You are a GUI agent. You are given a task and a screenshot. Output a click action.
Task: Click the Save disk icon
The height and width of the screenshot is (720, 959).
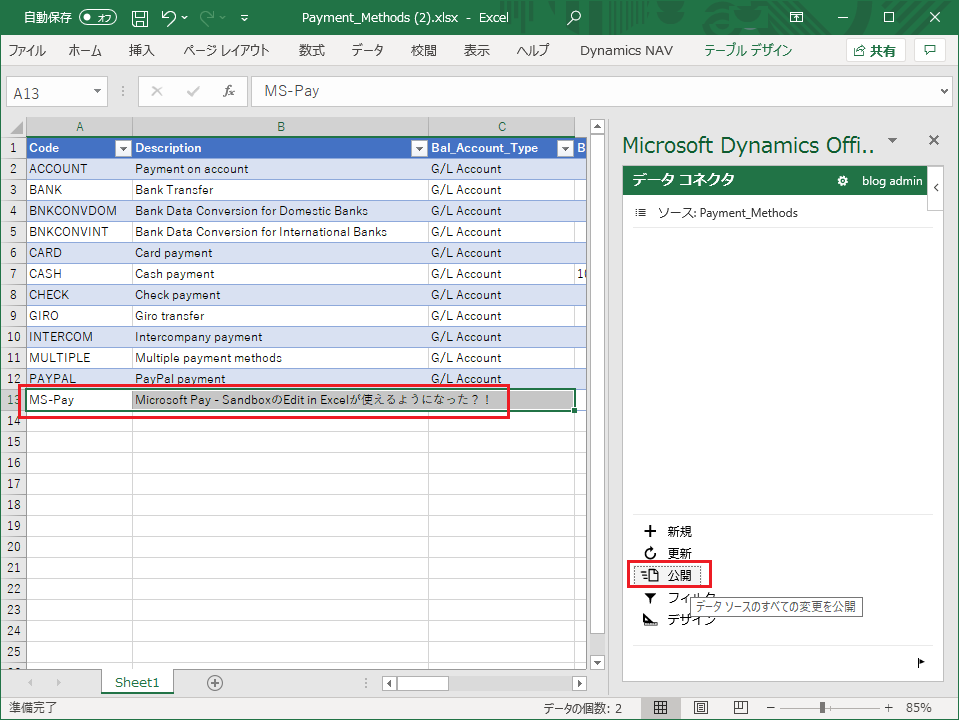(x=140, y=18)
